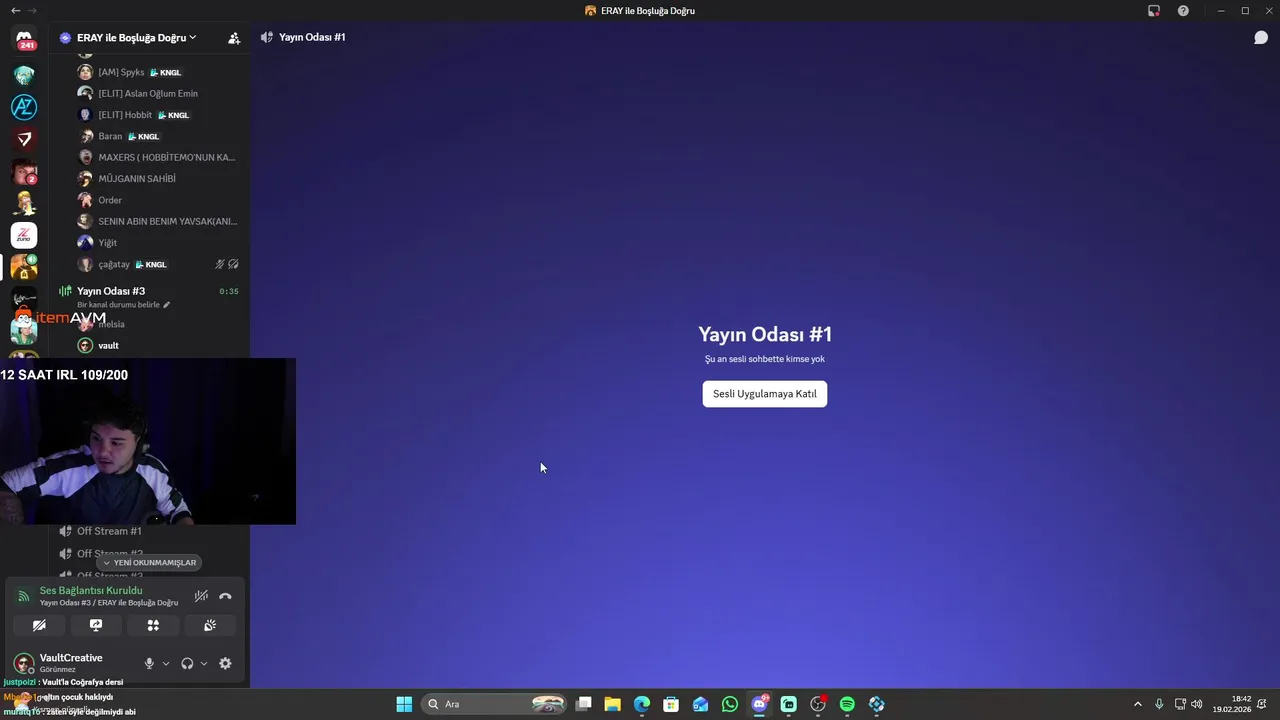The width and height of the screenshot is (1280, 720).
Task: Show hidden icons in system tray
Action: pyautogui.click(x=1137, y=704)
